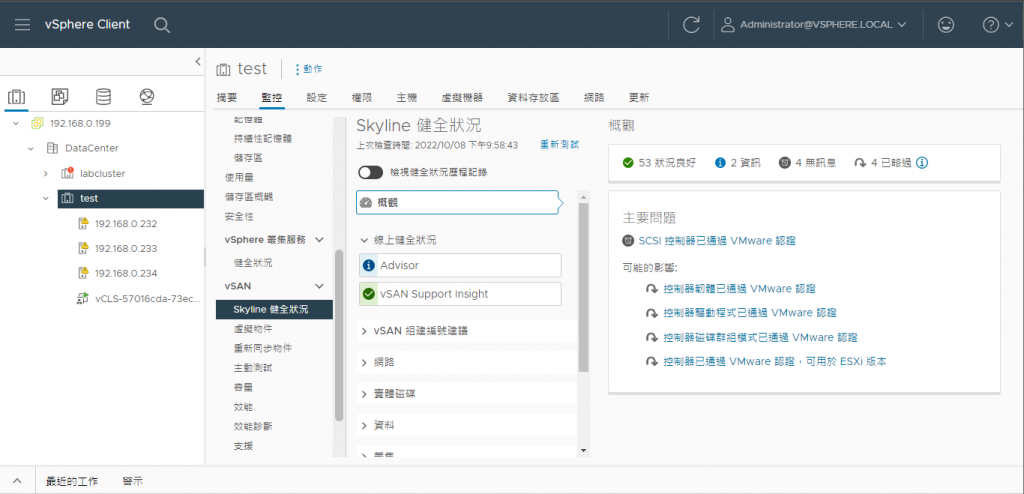The image size is (1024, 494).
Task: Click the info icon next to 已略過
Action: coord(922,163)
